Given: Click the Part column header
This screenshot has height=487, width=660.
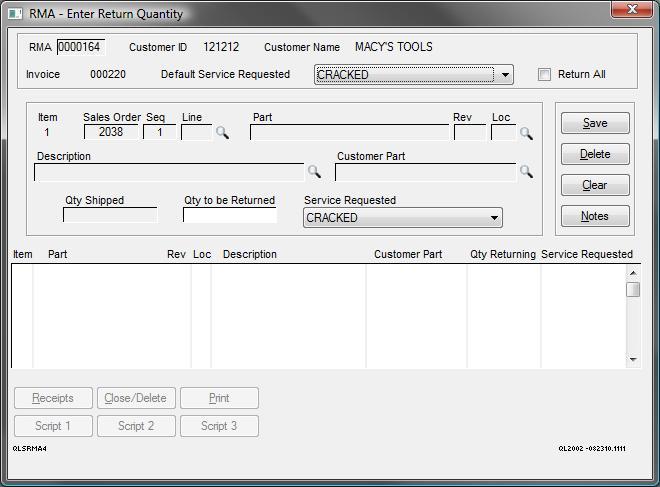Looking at the screenshot, I should (58, 254).
